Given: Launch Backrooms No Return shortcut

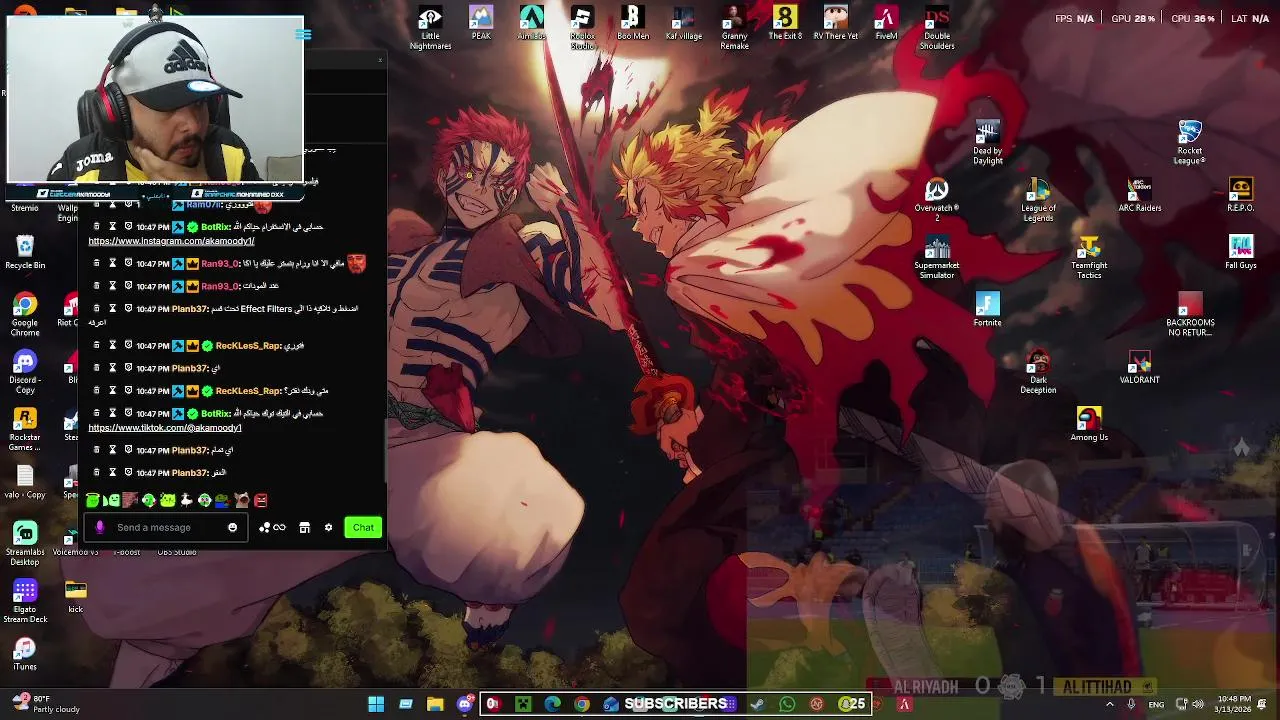Looking at the screenshot, I should pos(1190,315).
